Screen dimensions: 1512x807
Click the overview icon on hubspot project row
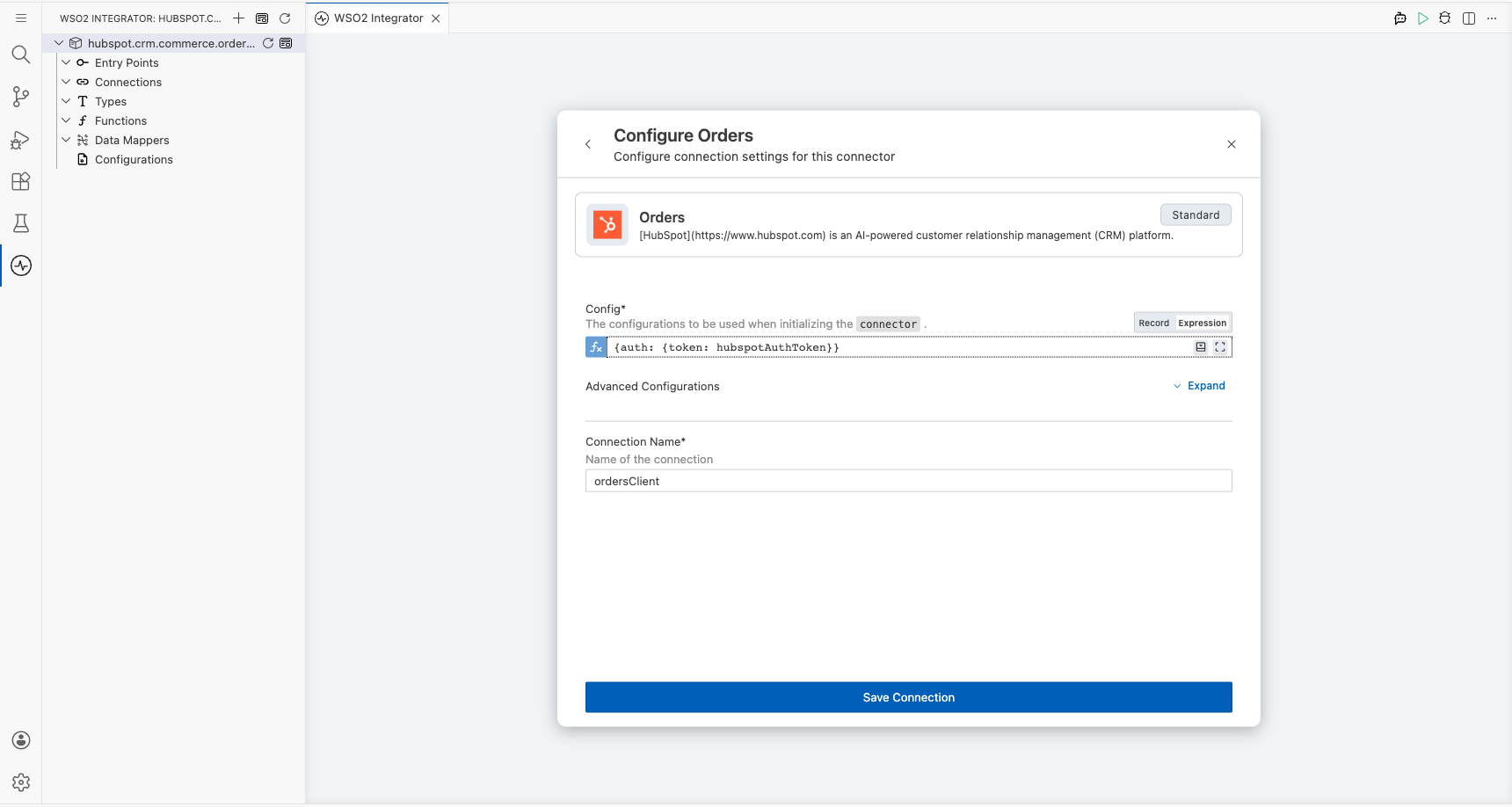tap(286, 43)
